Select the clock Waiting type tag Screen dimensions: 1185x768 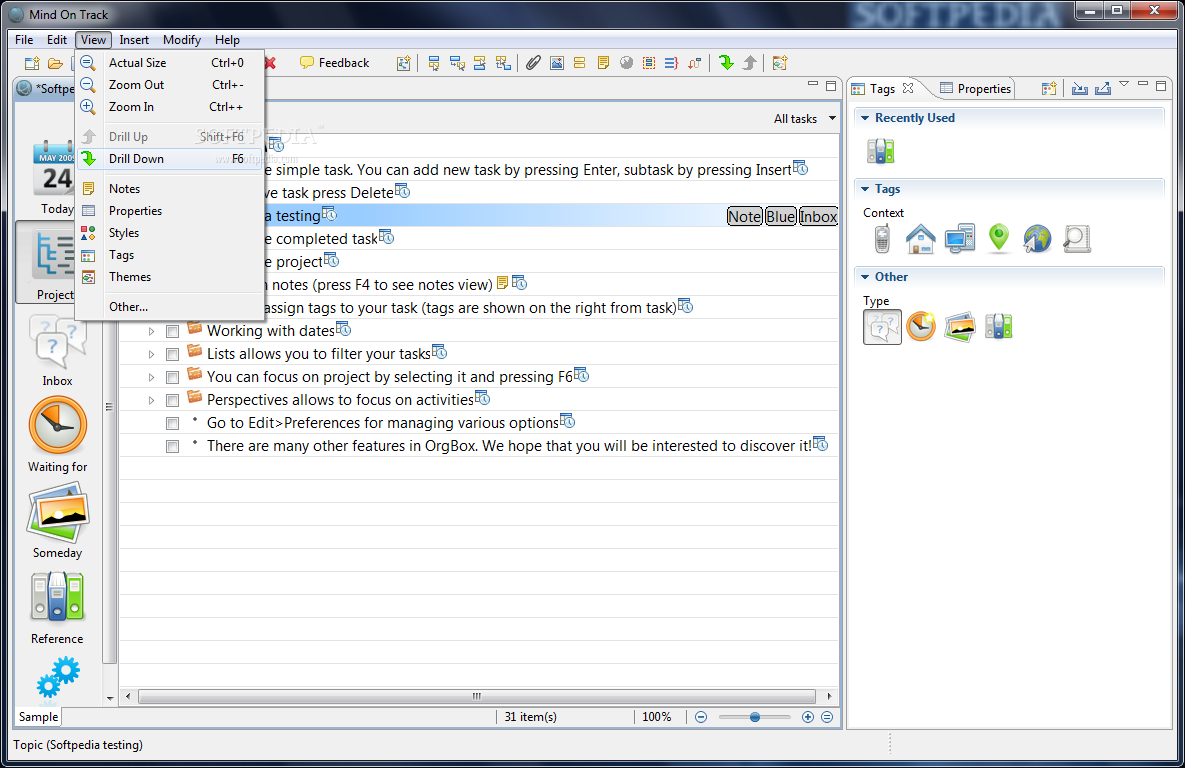921,327
